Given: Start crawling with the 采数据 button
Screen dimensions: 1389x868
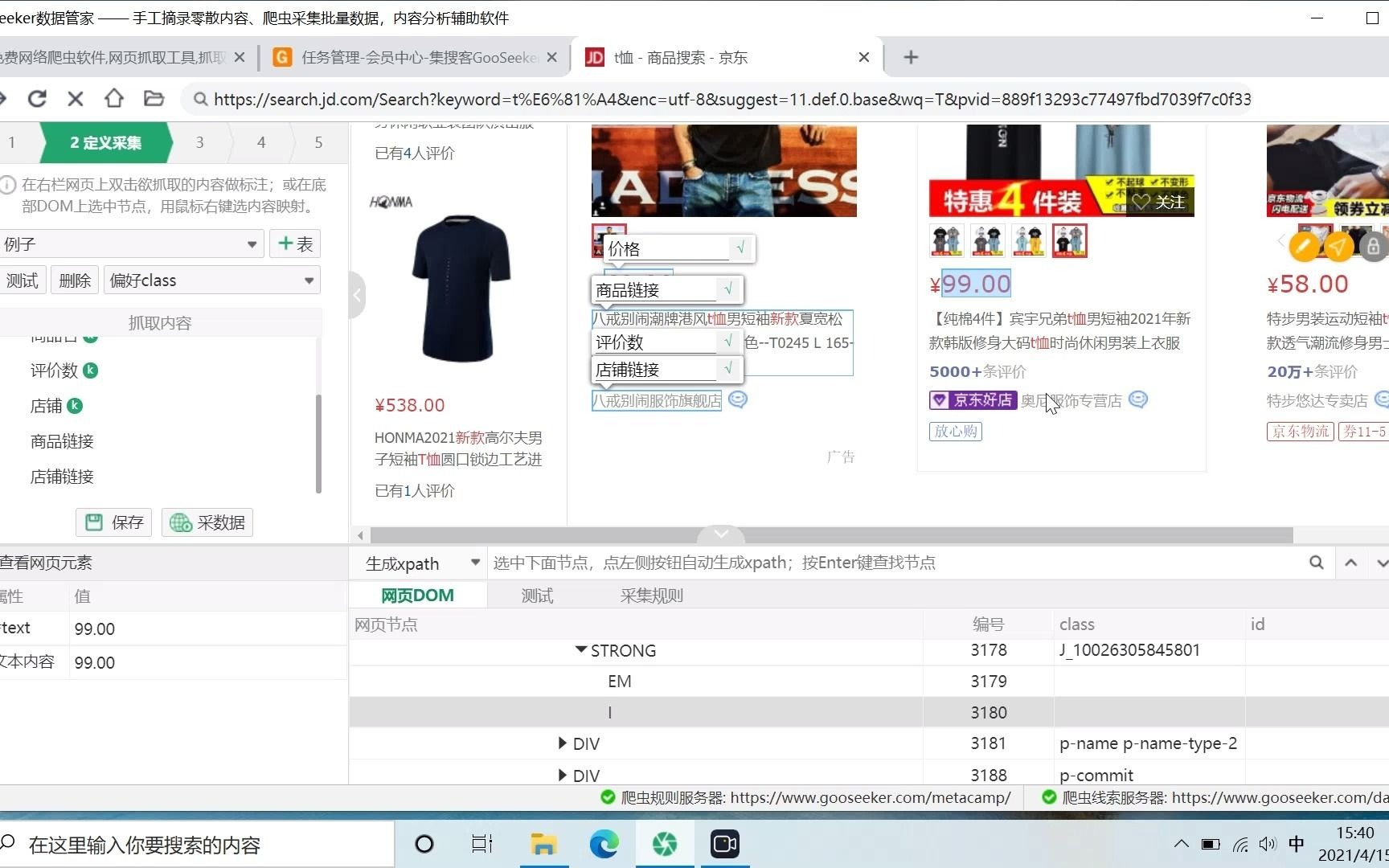Looking at the screenshot, I should click(x=207, y=522).
